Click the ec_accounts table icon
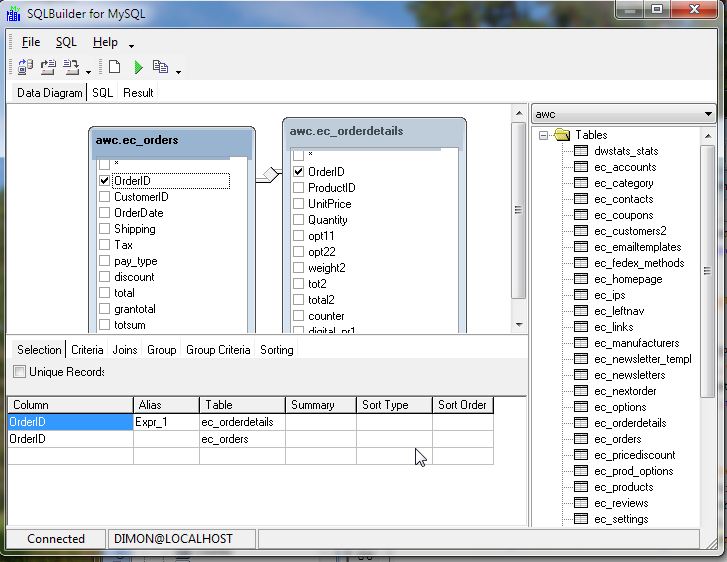Viewport: 727px width, 562px height. pos(580,167)
